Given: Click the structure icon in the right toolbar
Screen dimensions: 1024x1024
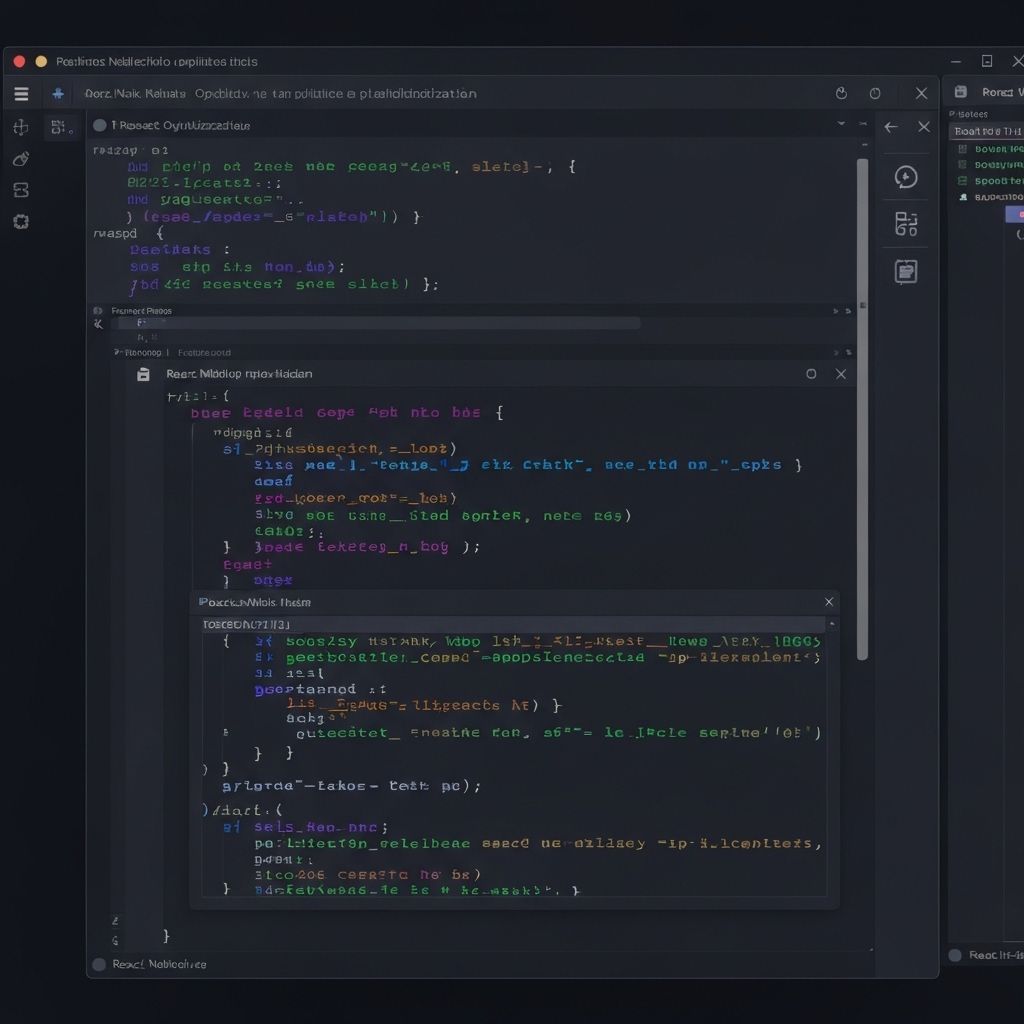Looking at the screenshot, I should pyautogui.click(x=905, y=225).
